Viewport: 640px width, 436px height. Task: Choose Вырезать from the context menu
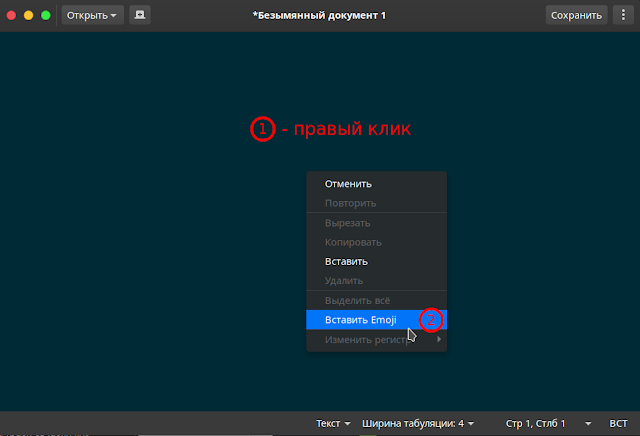point(376,223)
